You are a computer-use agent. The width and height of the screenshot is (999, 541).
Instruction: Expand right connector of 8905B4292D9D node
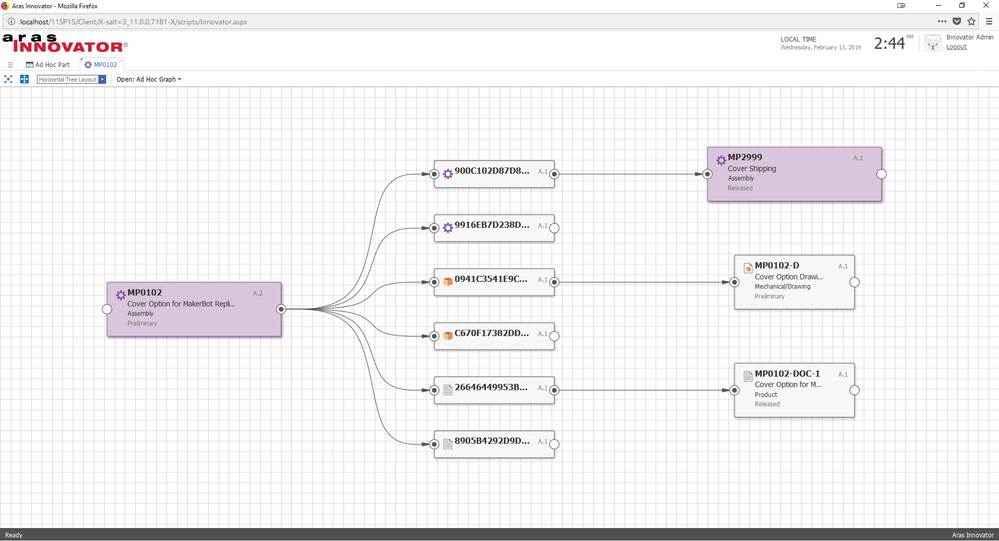click(554, 443)
